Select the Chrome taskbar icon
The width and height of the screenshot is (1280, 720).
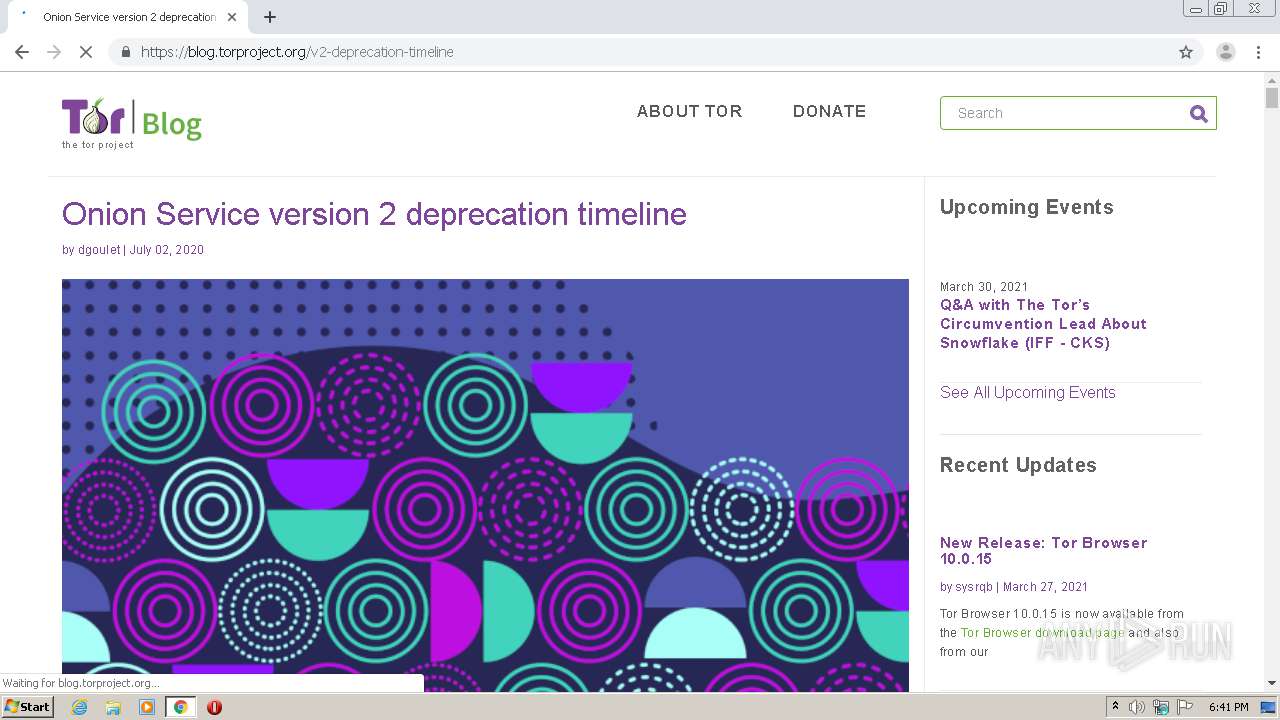point(181,707)
